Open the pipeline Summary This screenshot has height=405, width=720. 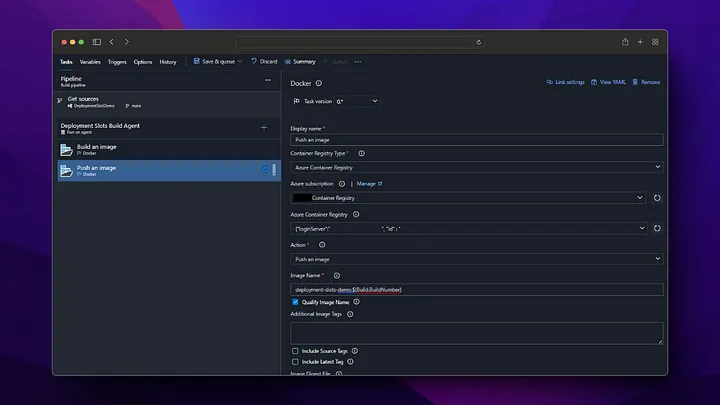(300, 61)
